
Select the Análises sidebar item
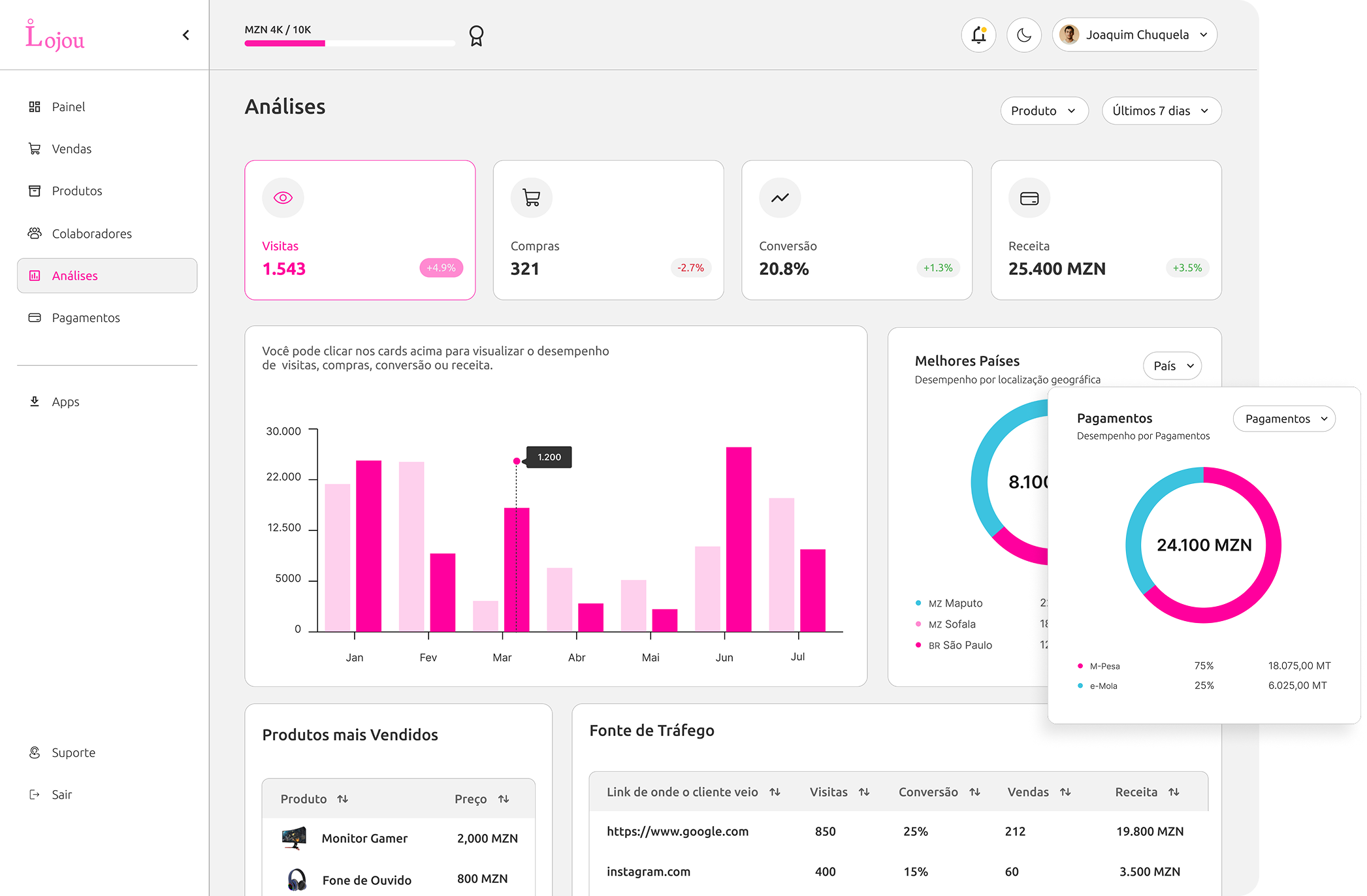pos(107,276)
